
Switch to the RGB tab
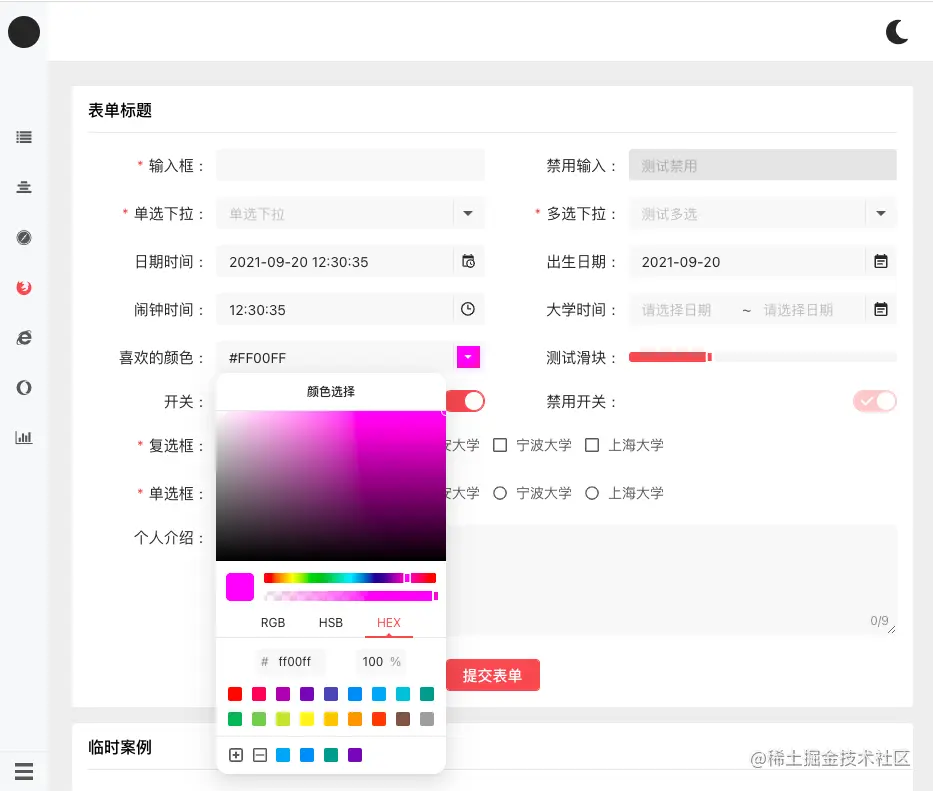tap(272, 622)
